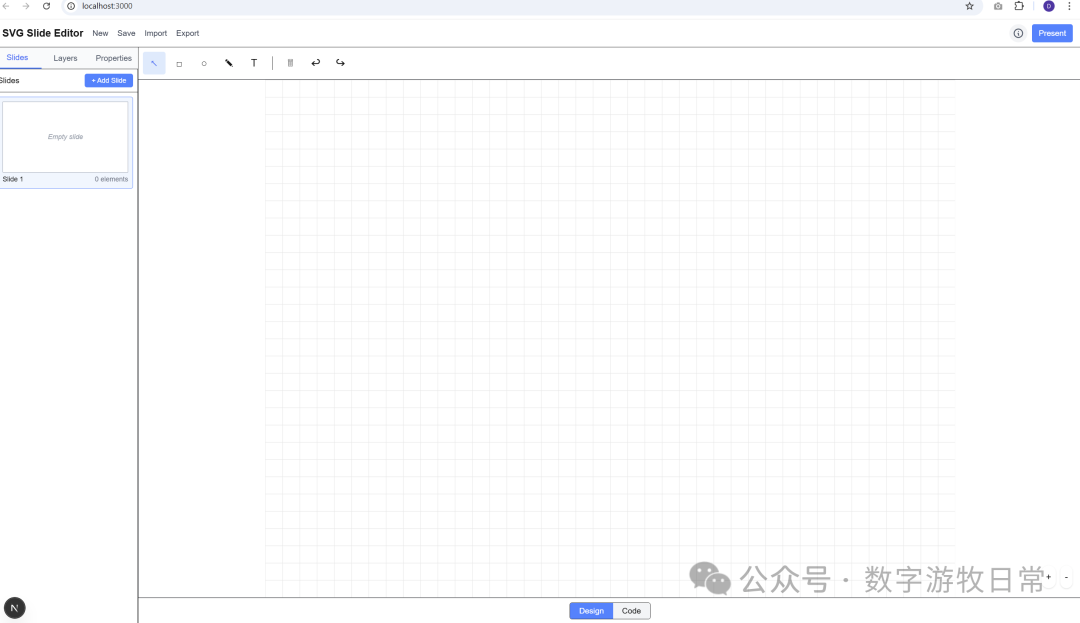1080x623 pixels.
Task: Select the Circle shape tool
Action: pyautogui.click(x=204, y=63)
